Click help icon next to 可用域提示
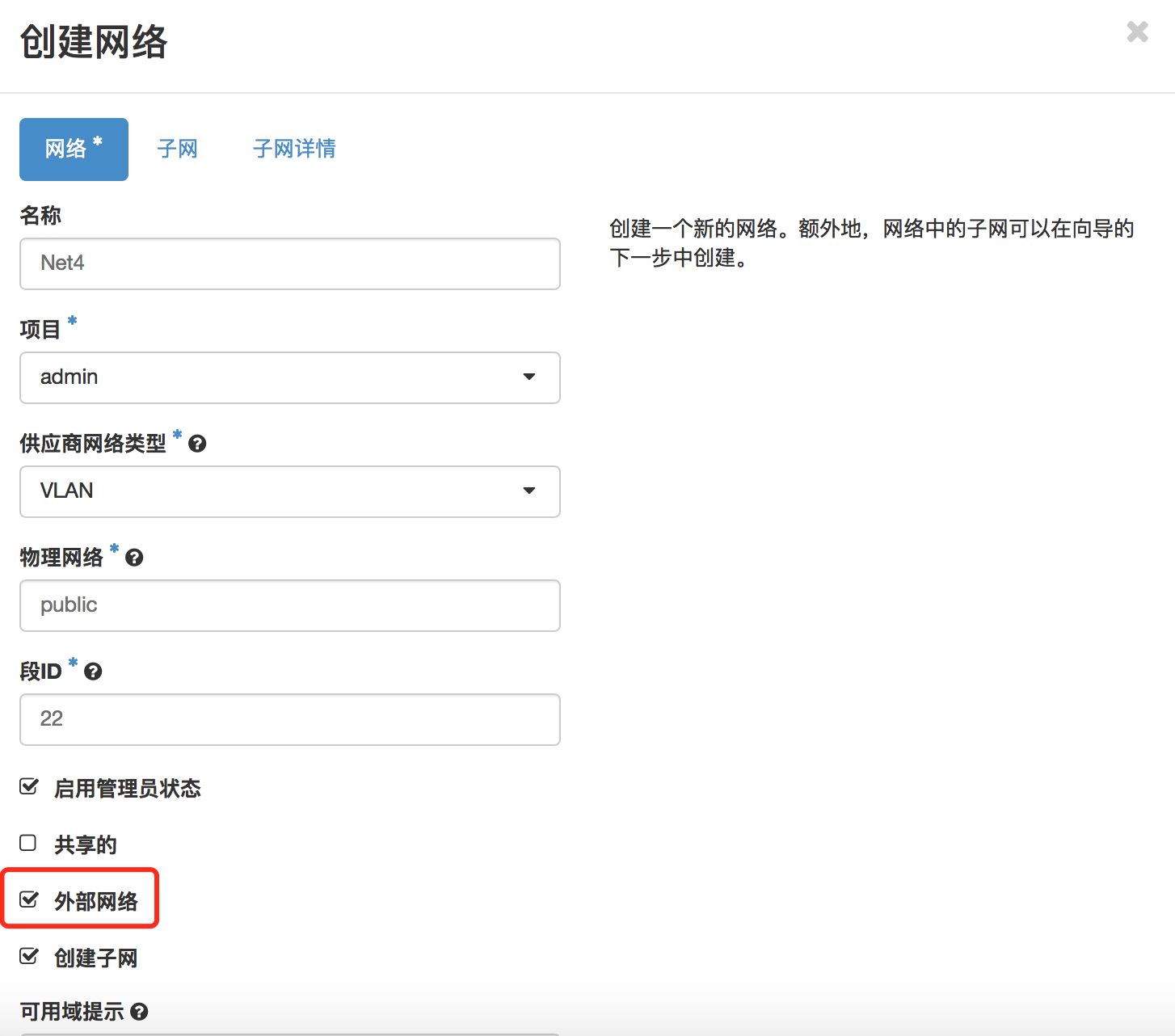Screen dimensions: 1175x1036 pyautogui.click(x=139, y=1012)
